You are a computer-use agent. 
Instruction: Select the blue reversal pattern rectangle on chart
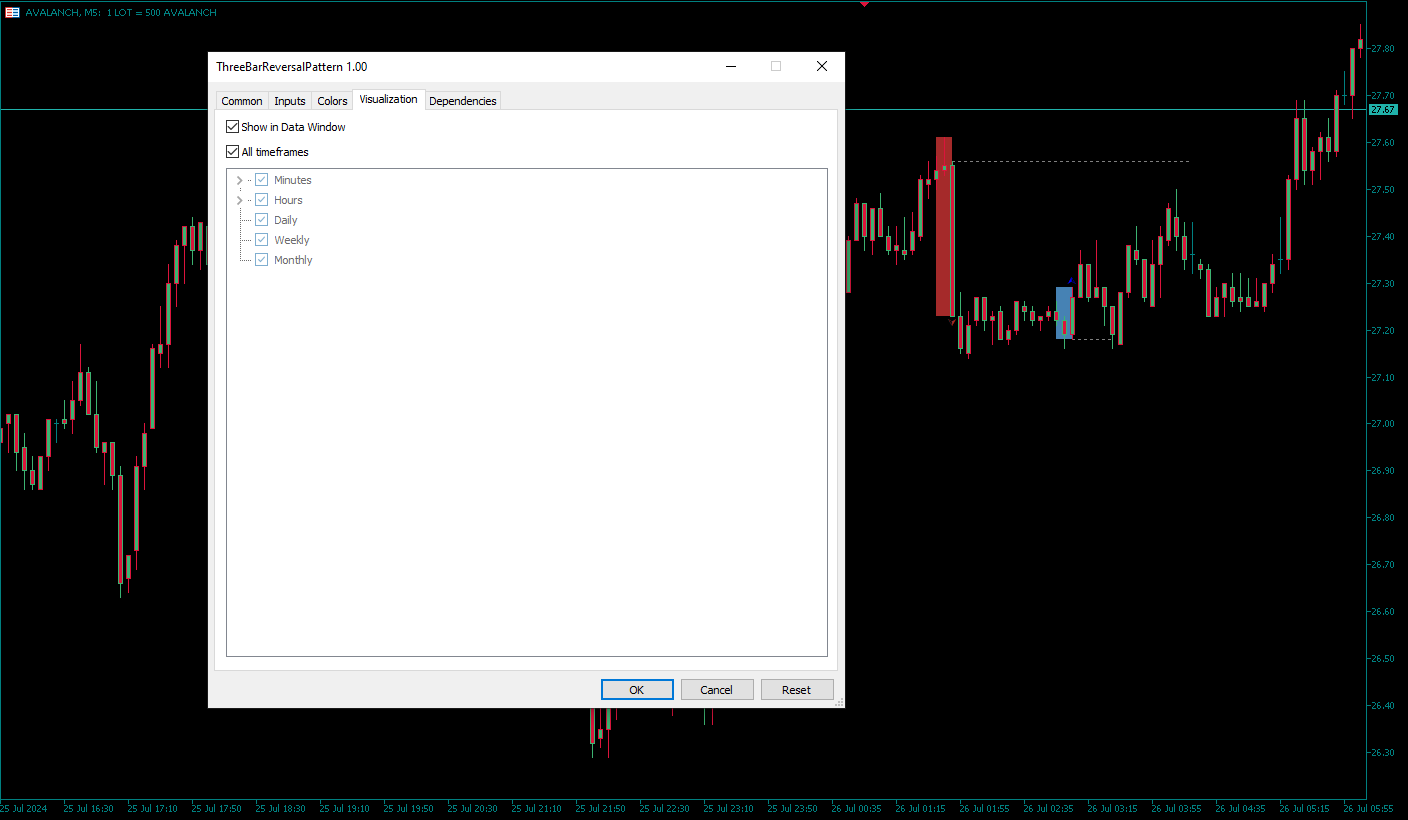pyautogui.click(x=1064, y=313)
